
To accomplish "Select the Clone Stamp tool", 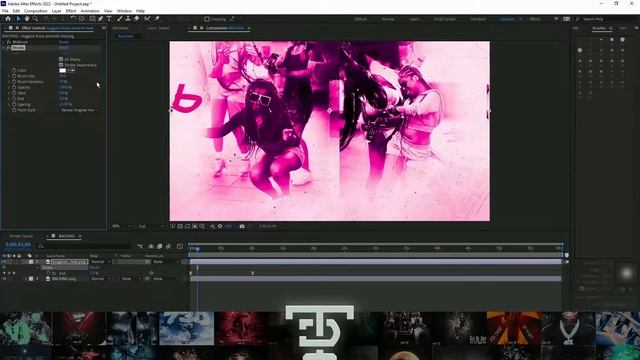I will (x=128, y=19).
